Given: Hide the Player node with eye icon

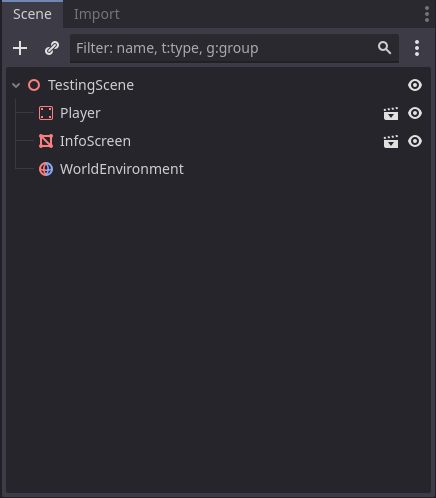Looking at the screenshot, I should tap(415, 113).
